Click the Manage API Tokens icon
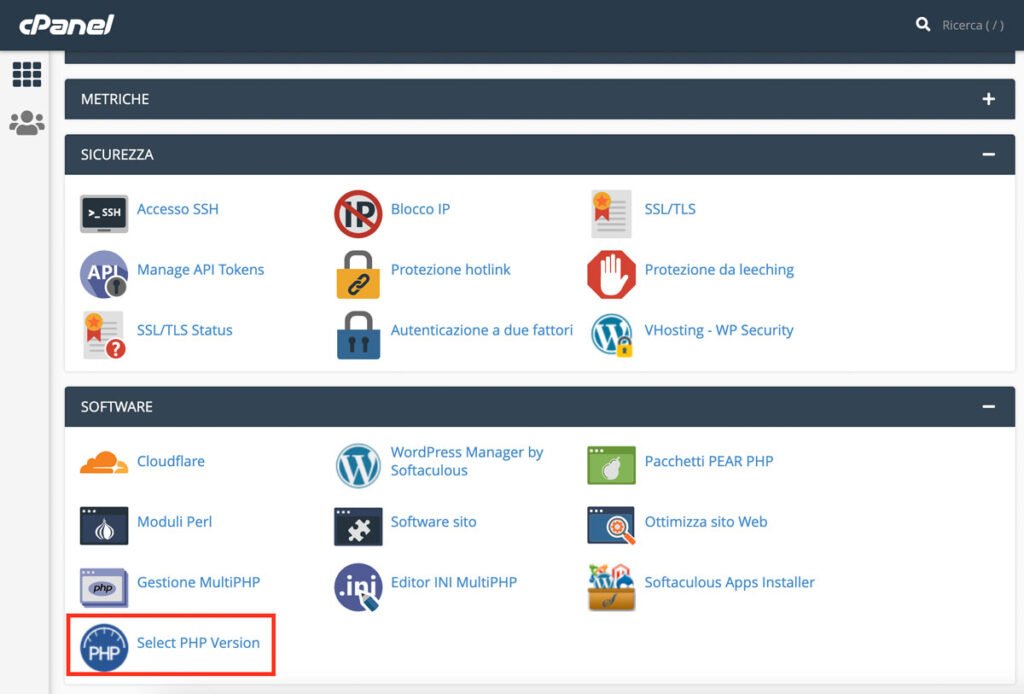This screenshot has height=694, width=1024. (104, 274)
